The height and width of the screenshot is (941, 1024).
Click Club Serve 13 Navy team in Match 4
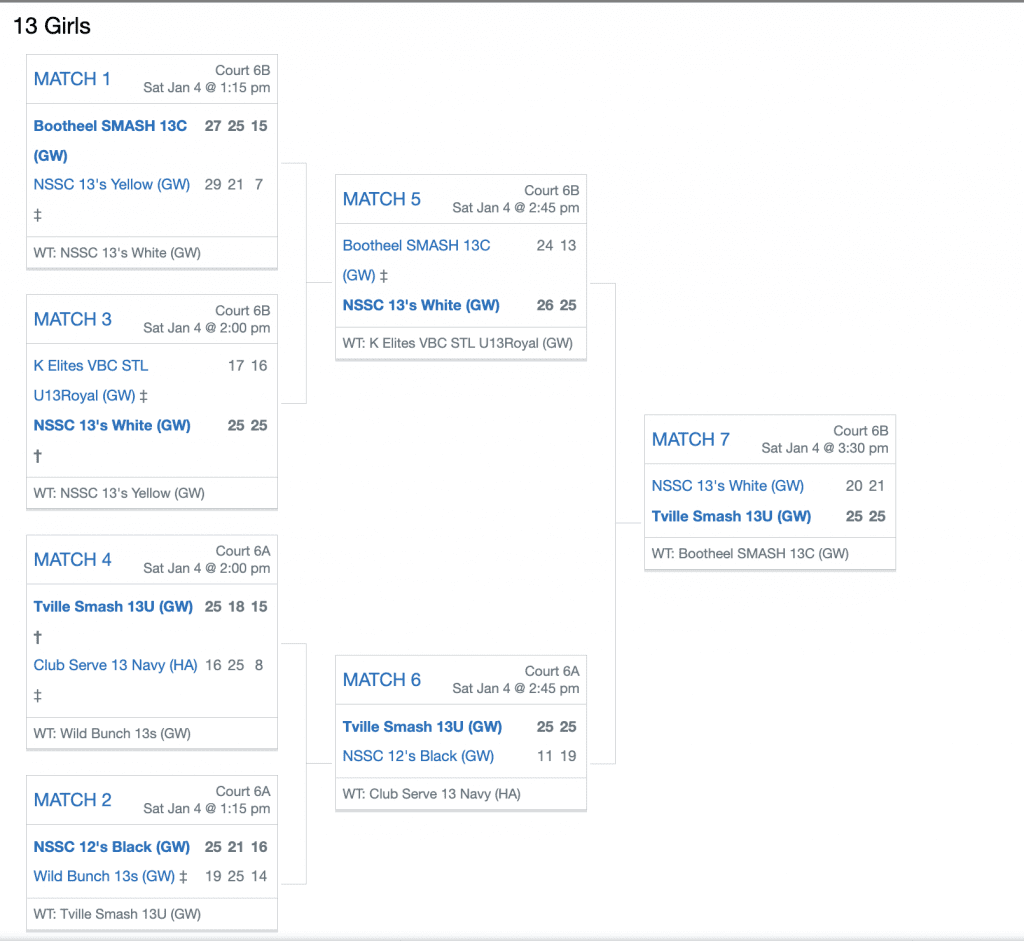(116, 665)
